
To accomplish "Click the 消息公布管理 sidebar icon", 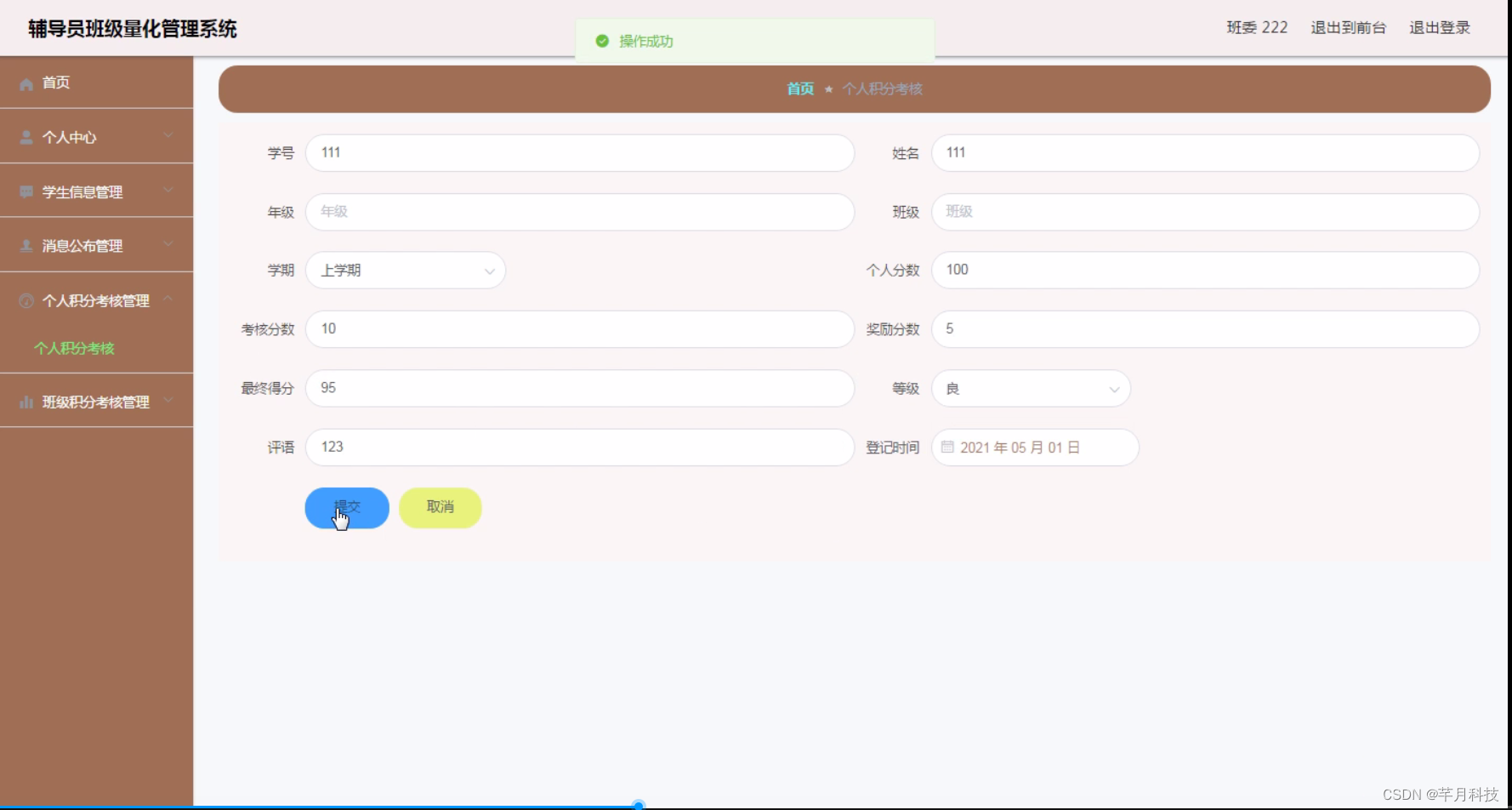I will [26, 246].
